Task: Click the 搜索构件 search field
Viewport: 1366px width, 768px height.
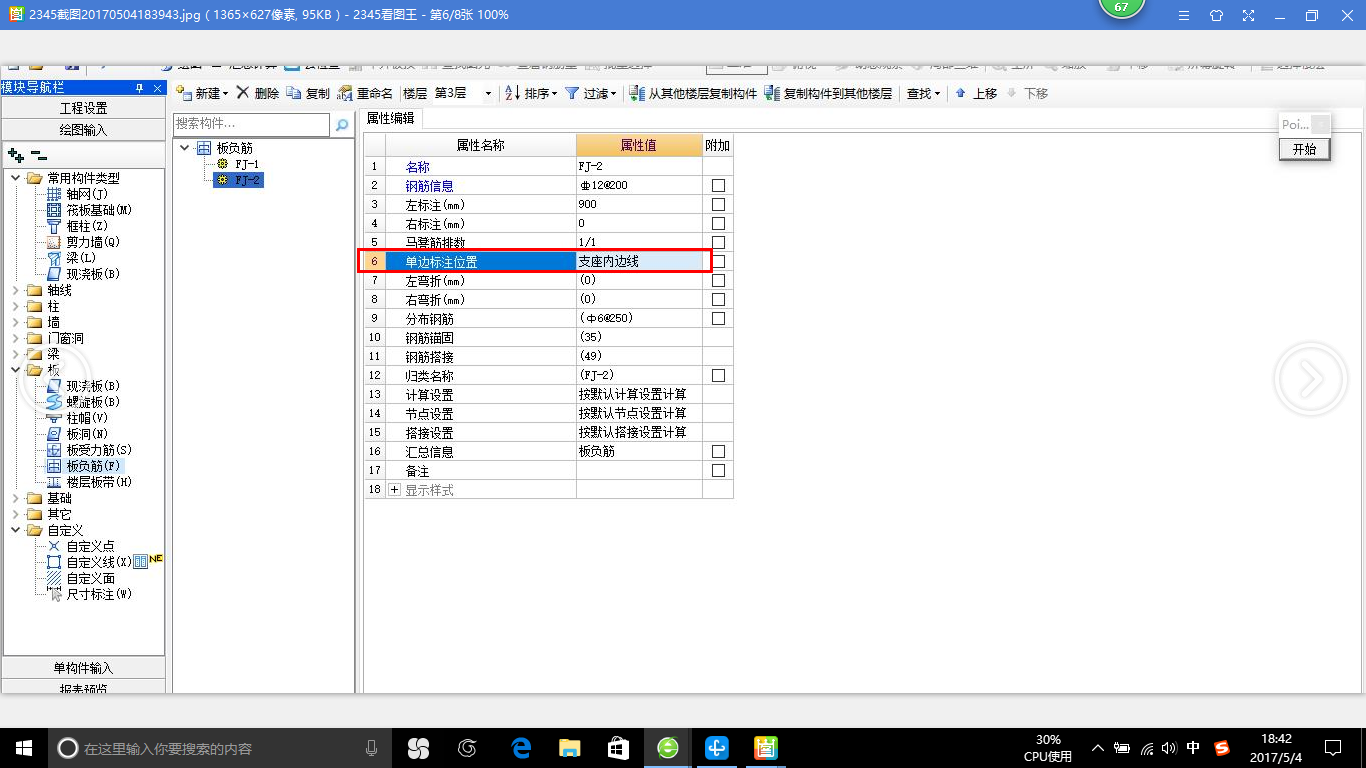Action: (252, 124)
